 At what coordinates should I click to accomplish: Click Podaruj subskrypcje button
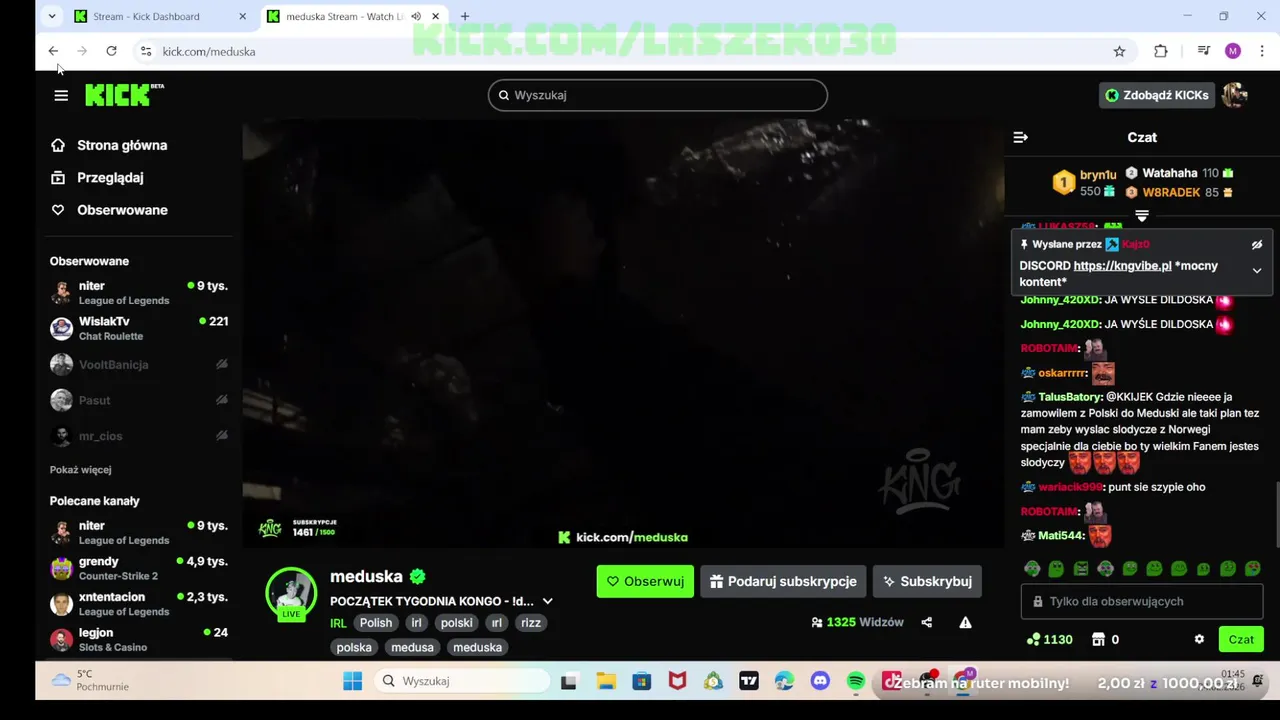pyautogui.click(x=783, y=581)
